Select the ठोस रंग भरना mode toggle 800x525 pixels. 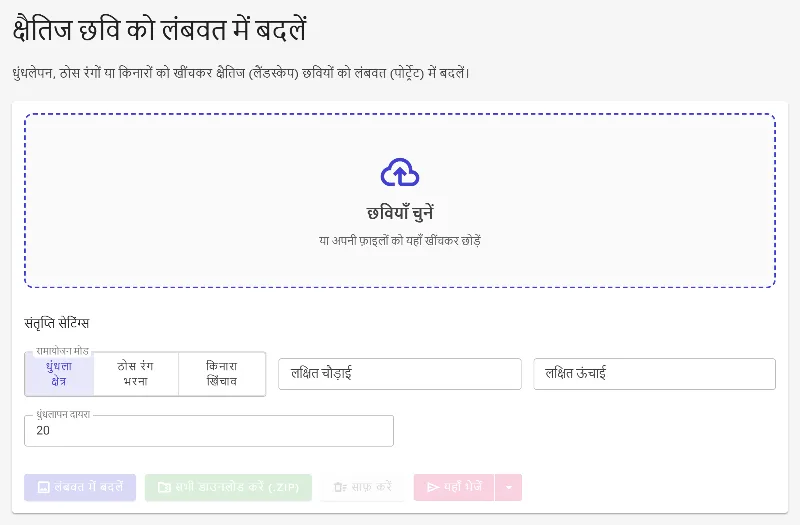(136, 374)
